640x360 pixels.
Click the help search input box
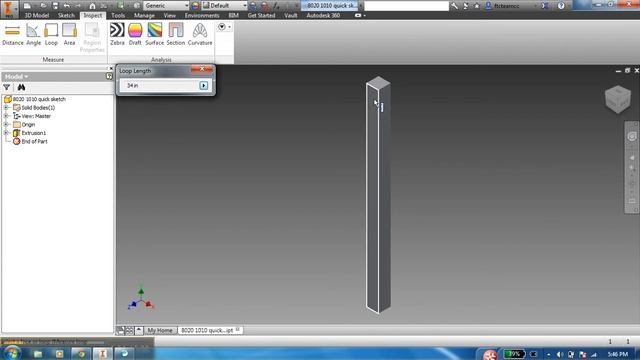tap(406, 6)
